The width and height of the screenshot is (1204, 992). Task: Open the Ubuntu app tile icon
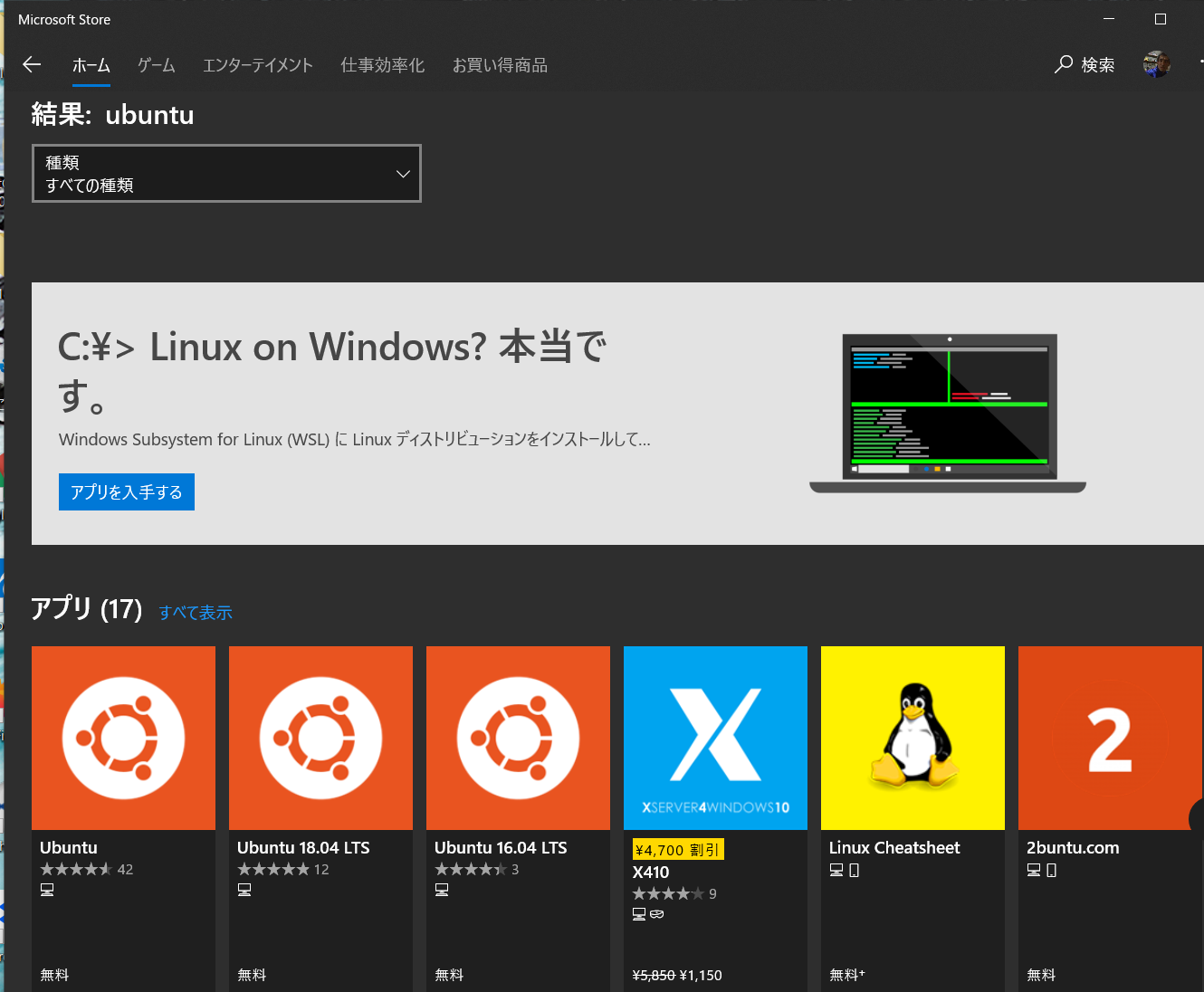coord(123,738)
